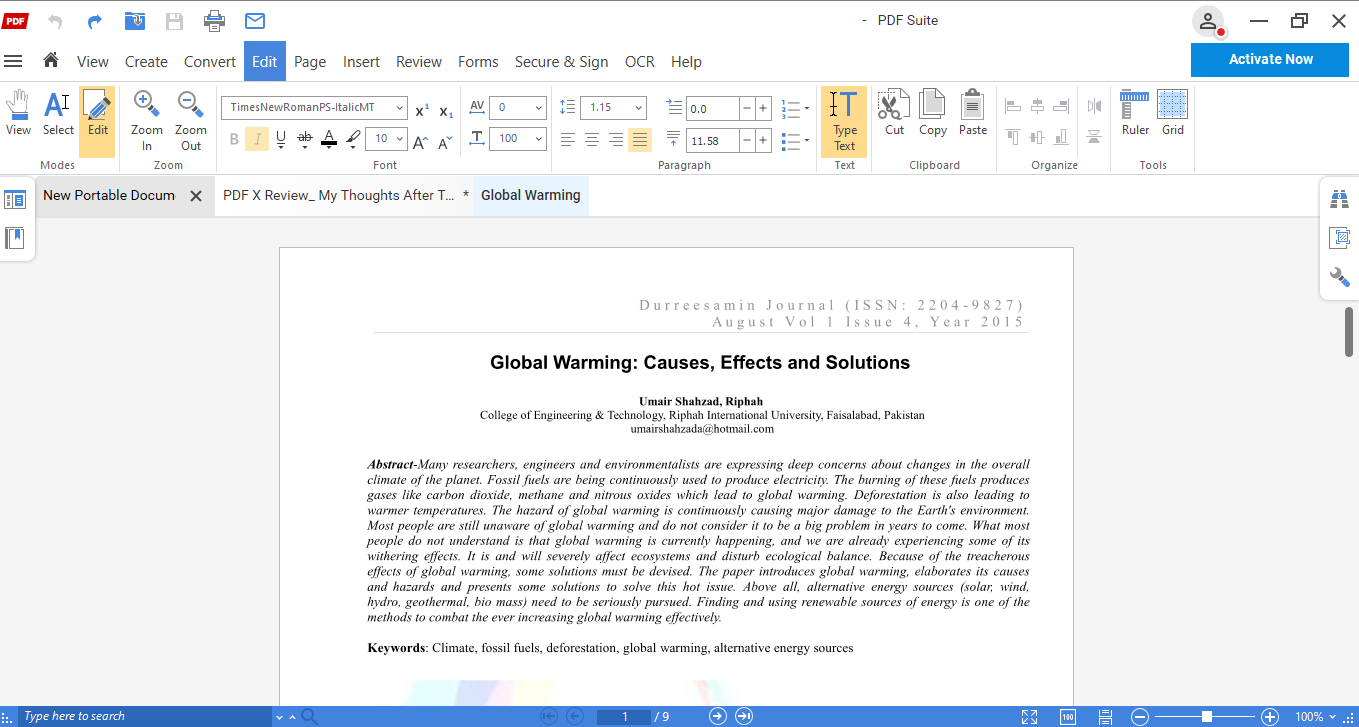Toggle italic formatting

pos(257,138)
